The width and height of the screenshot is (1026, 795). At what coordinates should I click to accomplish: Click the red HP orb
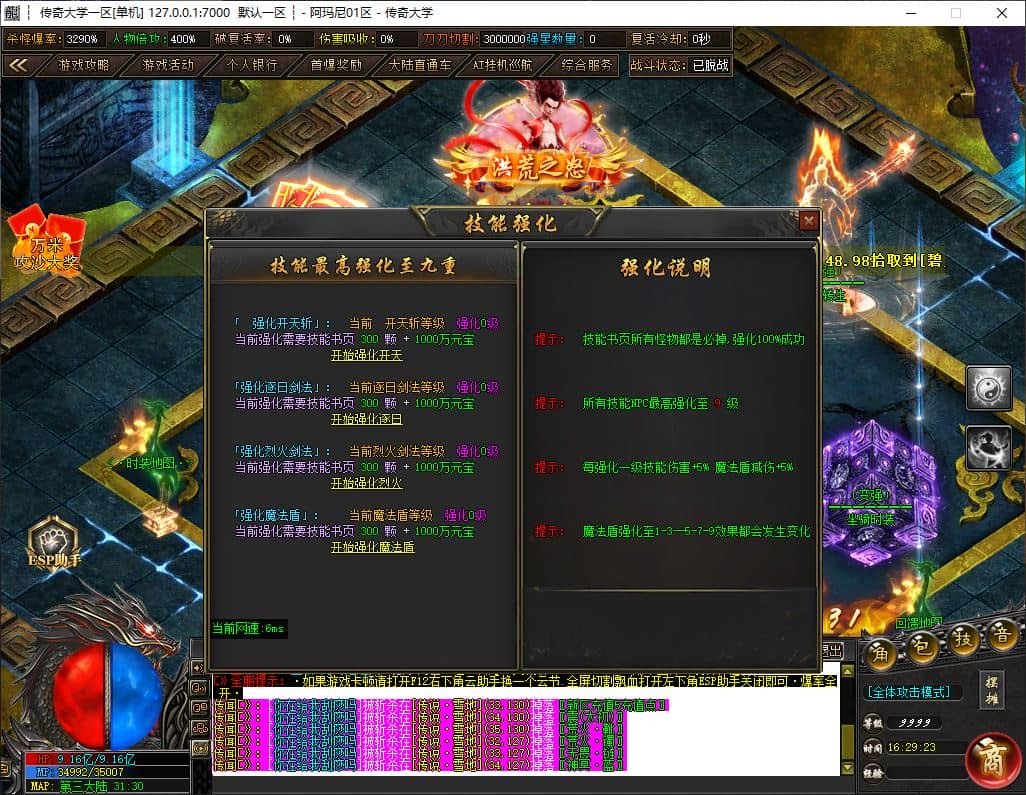click(x=79, y=695)
